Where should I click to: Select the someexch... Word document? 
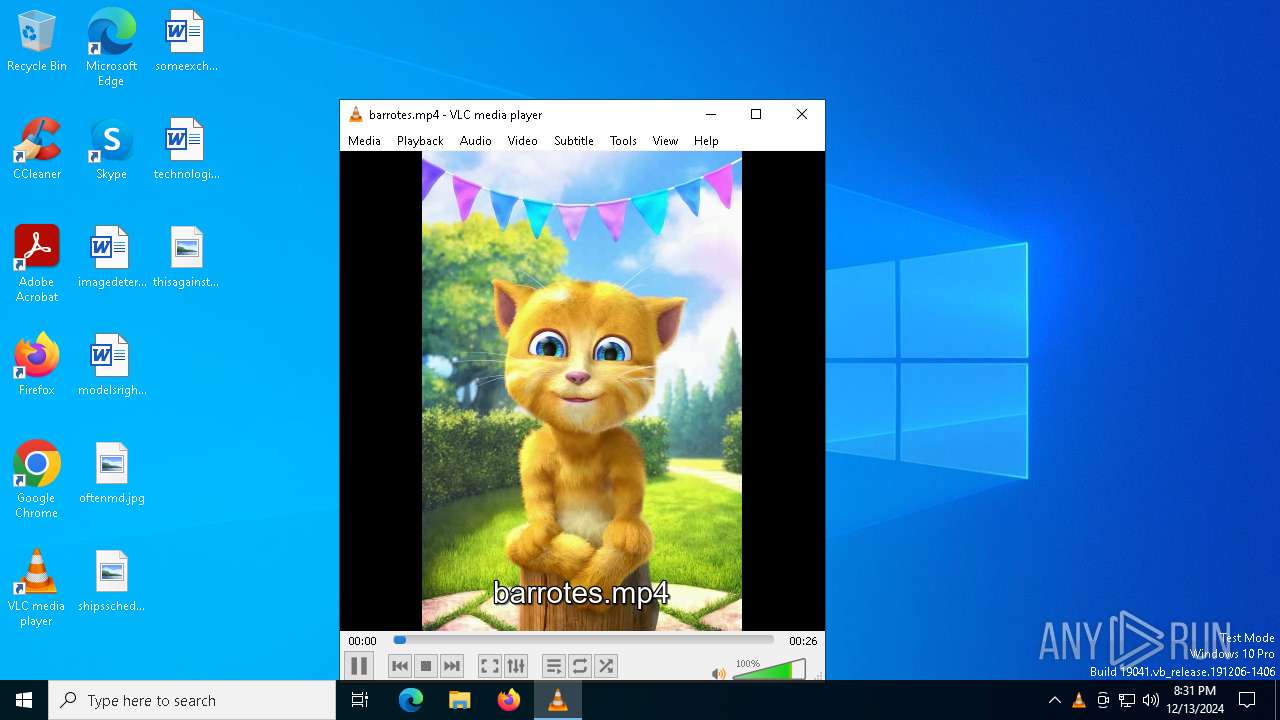click(x=186, y=42)
